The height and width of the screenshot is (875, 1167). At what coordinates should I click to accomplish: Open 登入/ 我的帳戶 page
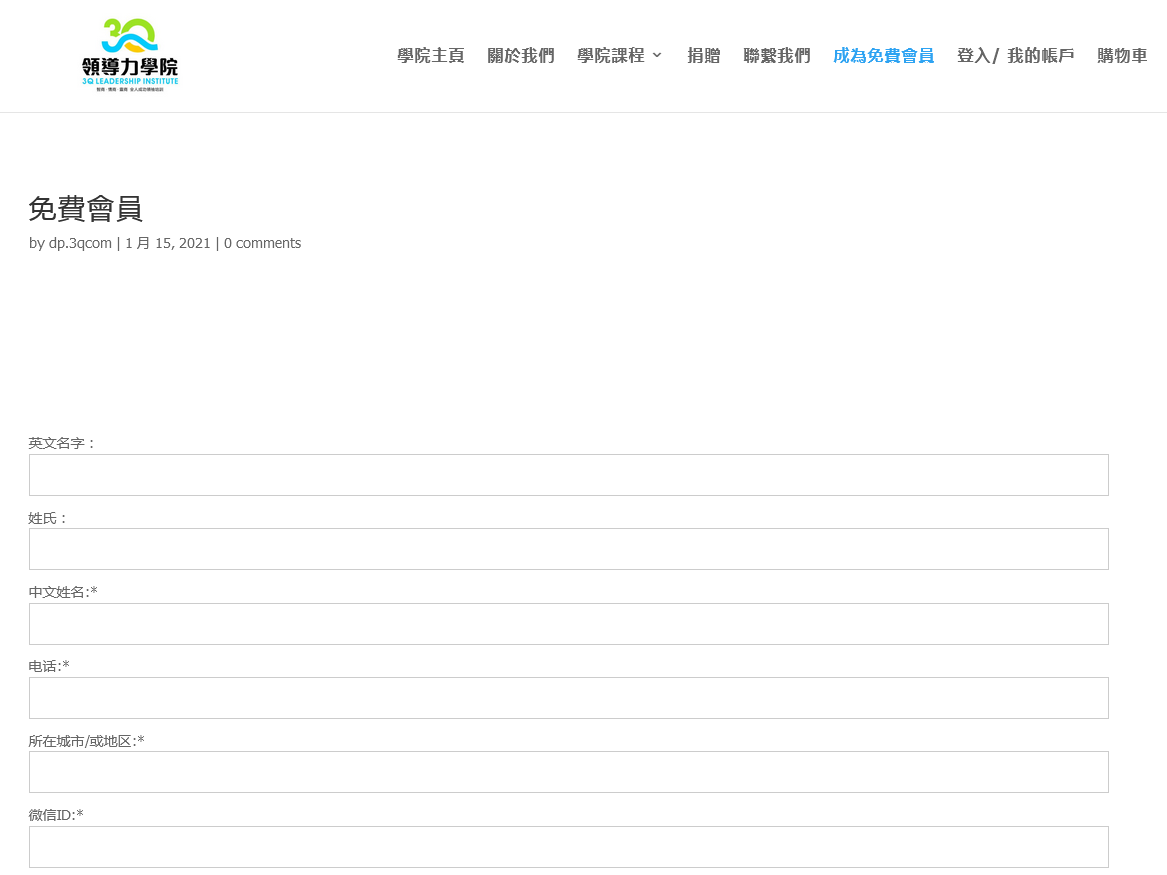pyautogui.click(x=1016, y=56)
